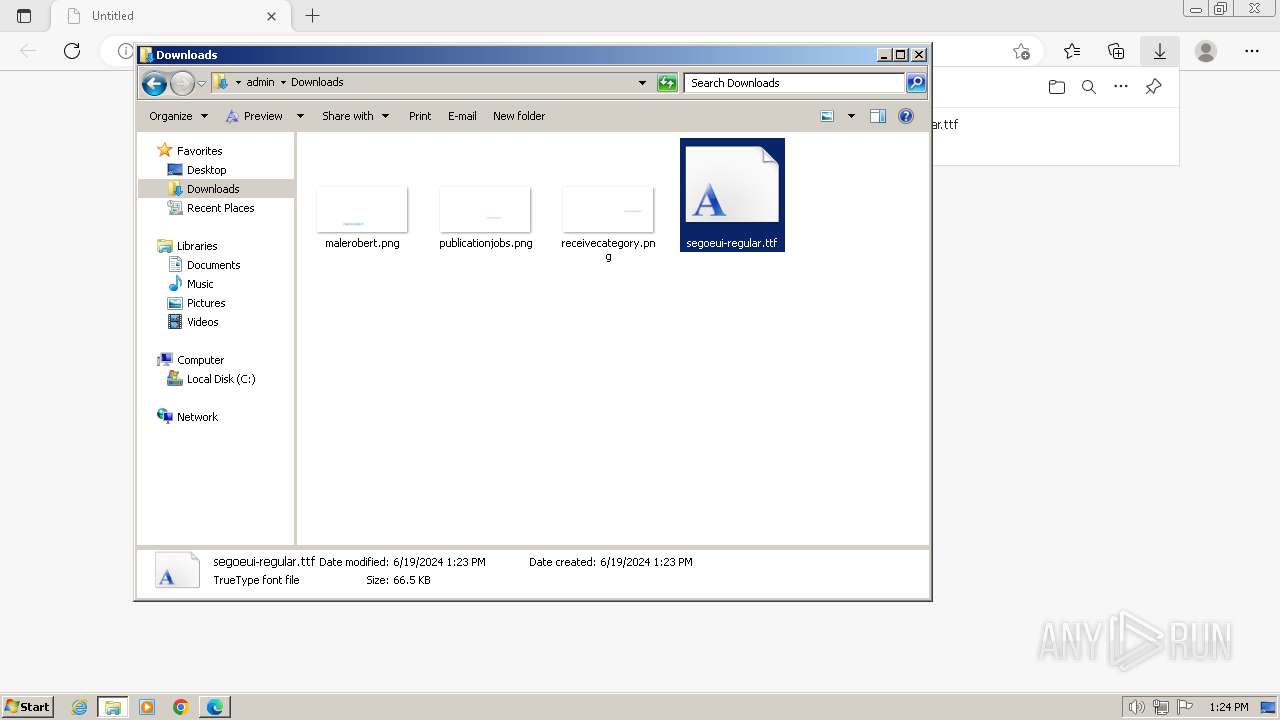Click the Action Center flag tray icon
The height and width of the screenshot is (720, 1280).
pyautogui.click(x=1185, y=707)
